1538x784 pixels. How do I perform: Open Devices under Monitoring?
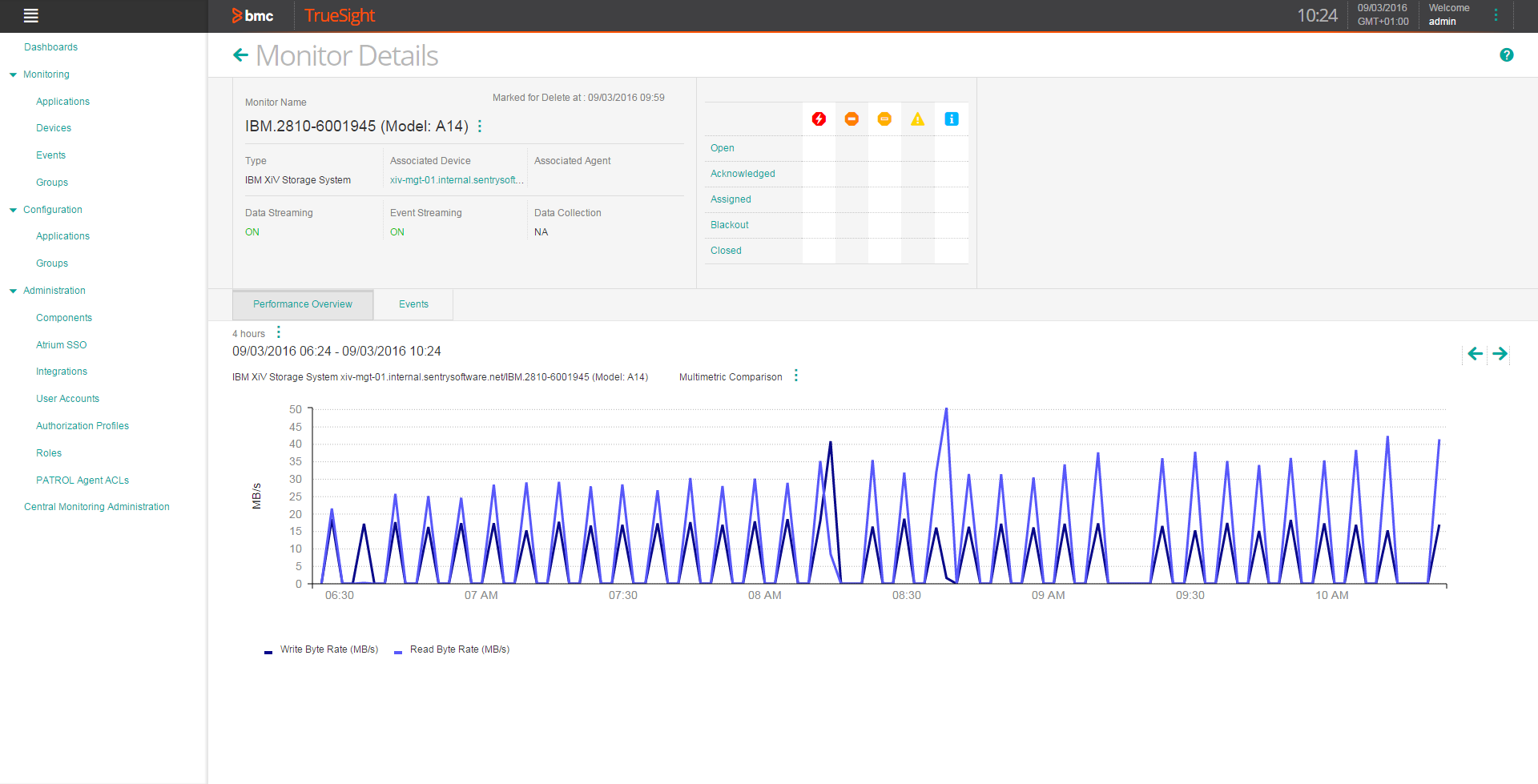click(54, 128)
